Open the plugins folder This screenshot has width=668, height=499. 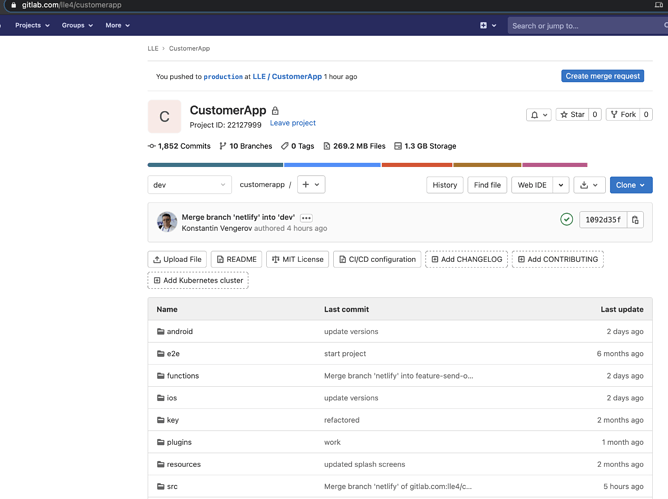coord(179,442)
